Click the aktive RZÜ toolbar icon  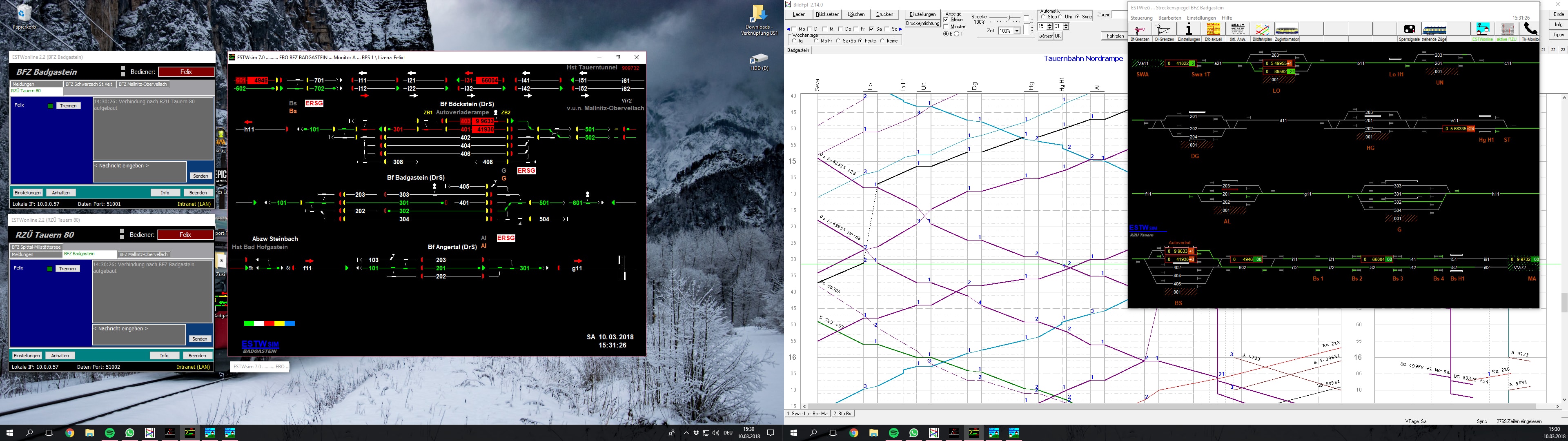1507,29
